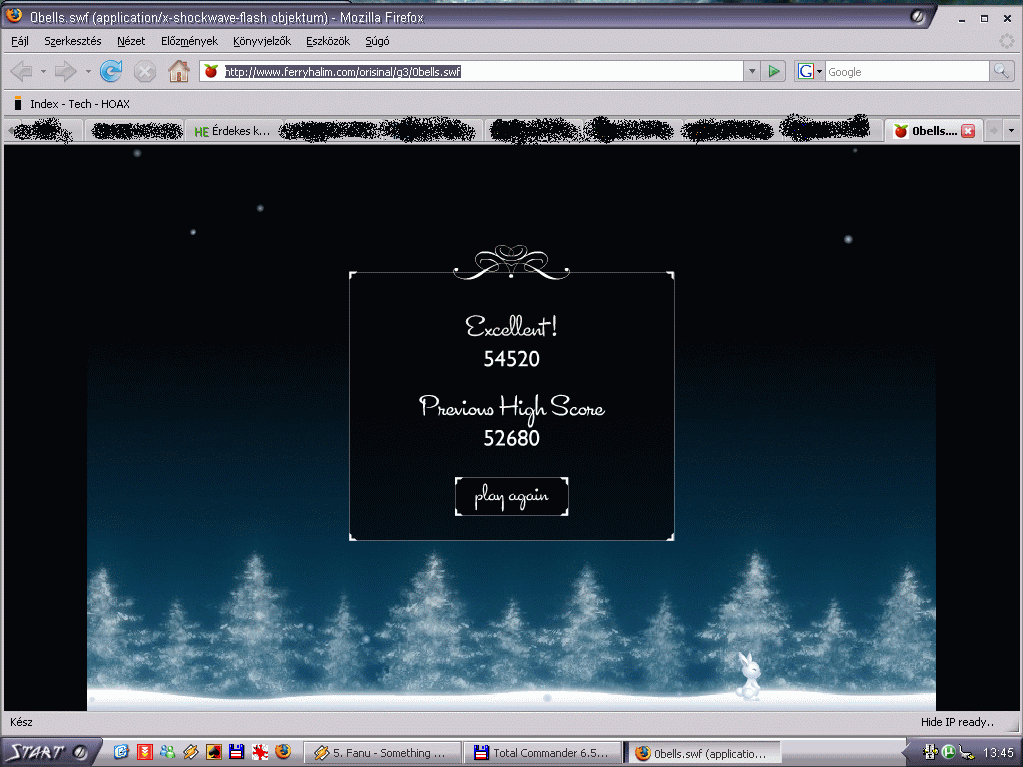Click the Index - Tech - HOAX bookmark
Screen dimensions: 1023x767
[72, 104]
